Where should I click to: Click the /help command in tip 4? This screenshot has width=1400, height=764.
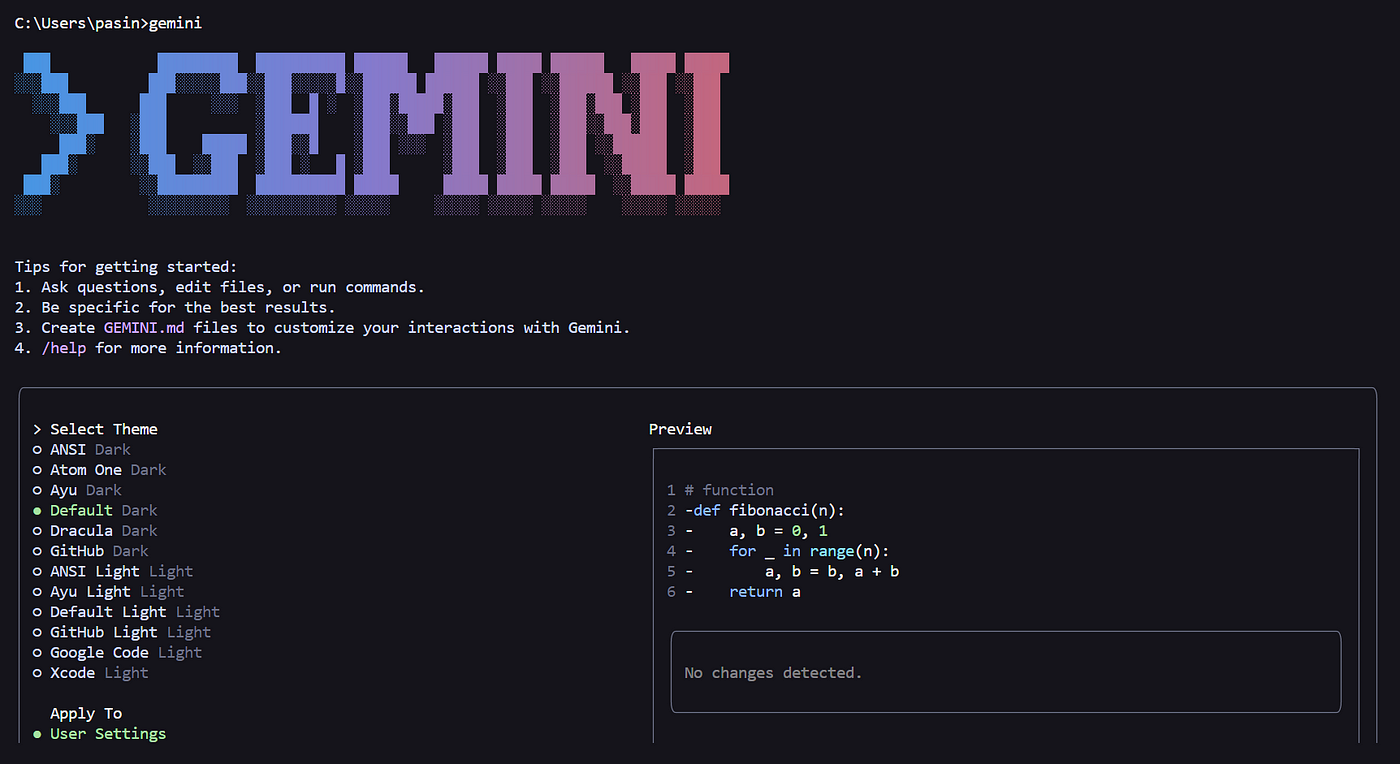64,348
